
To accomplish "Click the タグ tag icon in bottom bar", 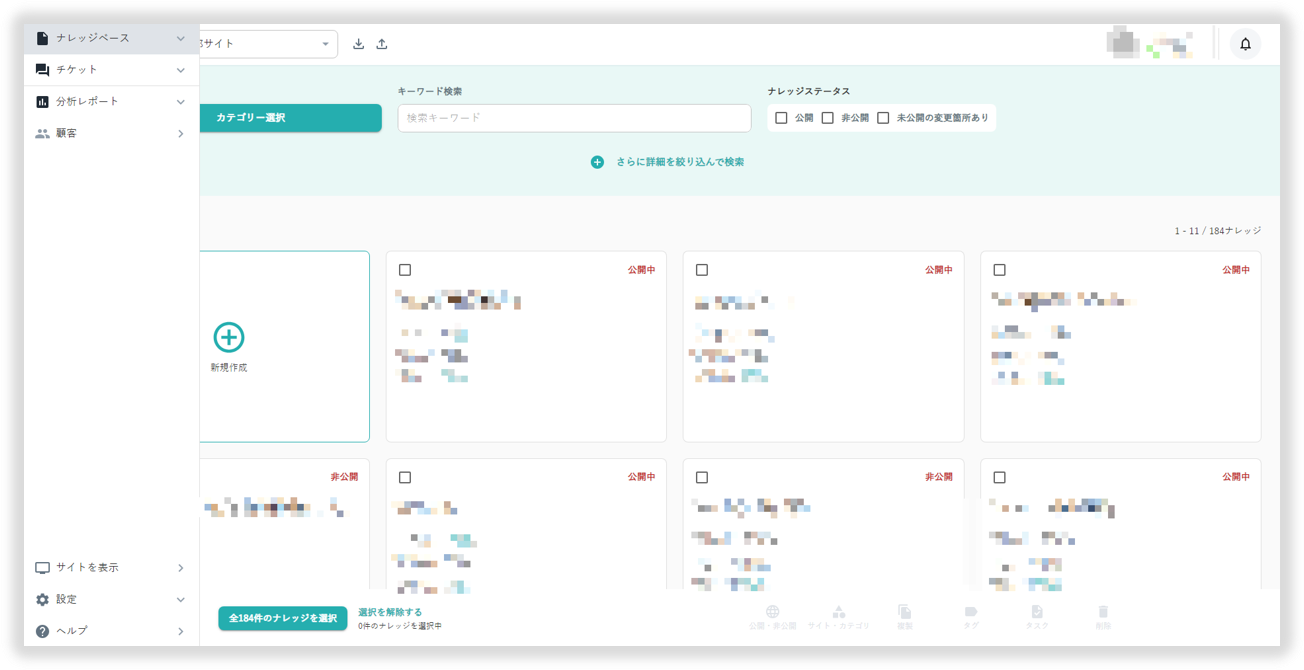I will [970, 612].
